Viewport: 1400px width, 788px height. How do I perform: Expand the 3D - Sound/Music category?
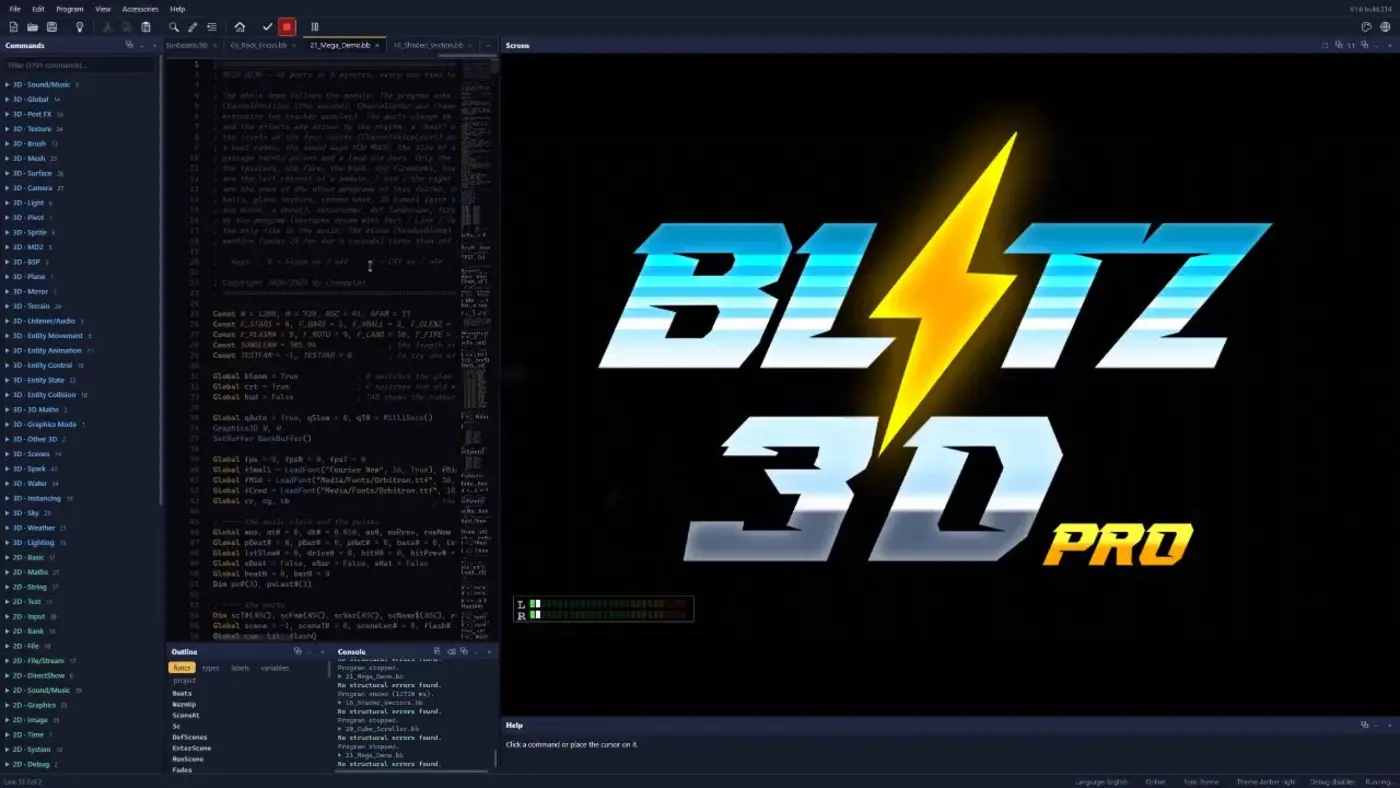(x=41, y=85)
